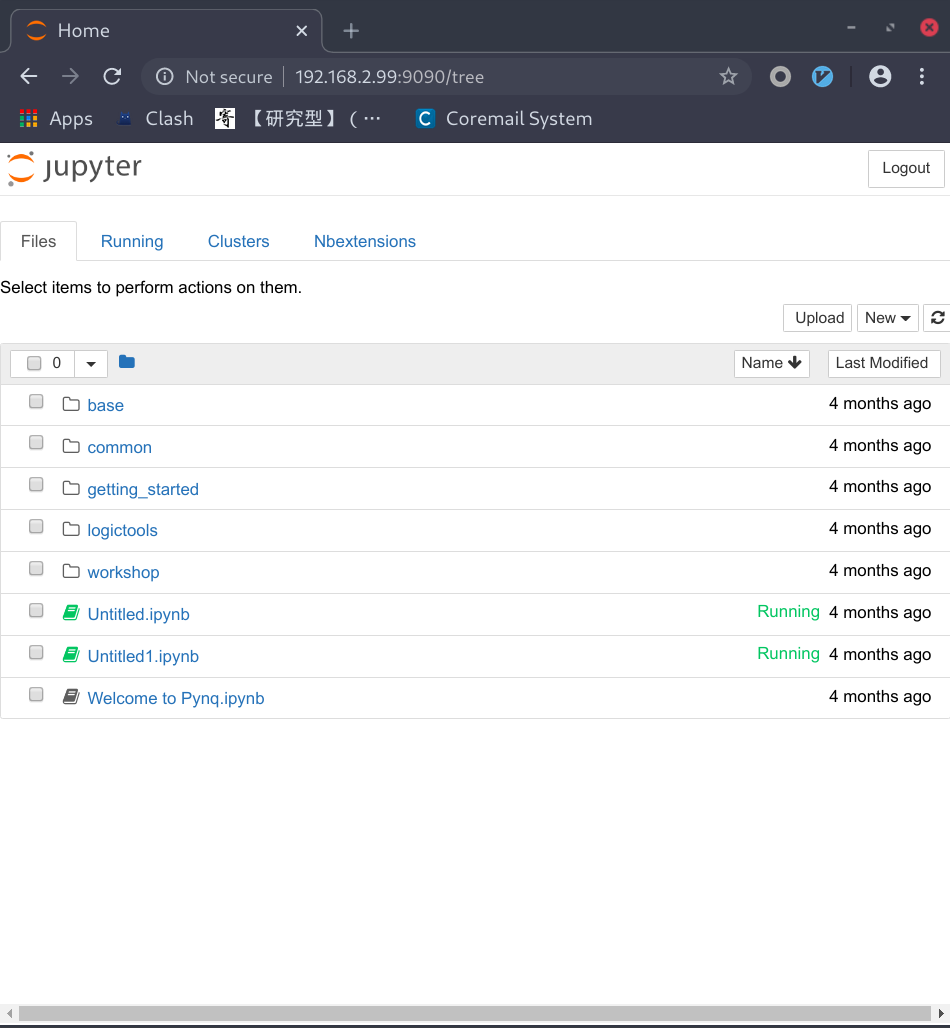Screen dimensions: 950x1028
Task: Bookmark this page with the star
Action: (728, 77)
